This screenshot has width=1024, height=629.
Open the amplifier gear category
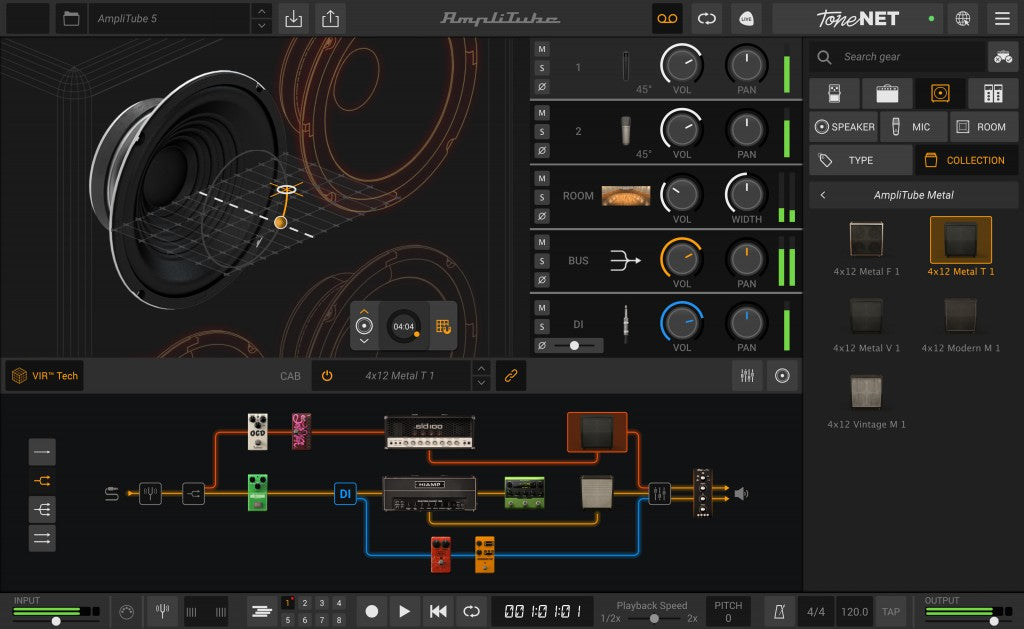pyautogui.click(x=885, y=93)
